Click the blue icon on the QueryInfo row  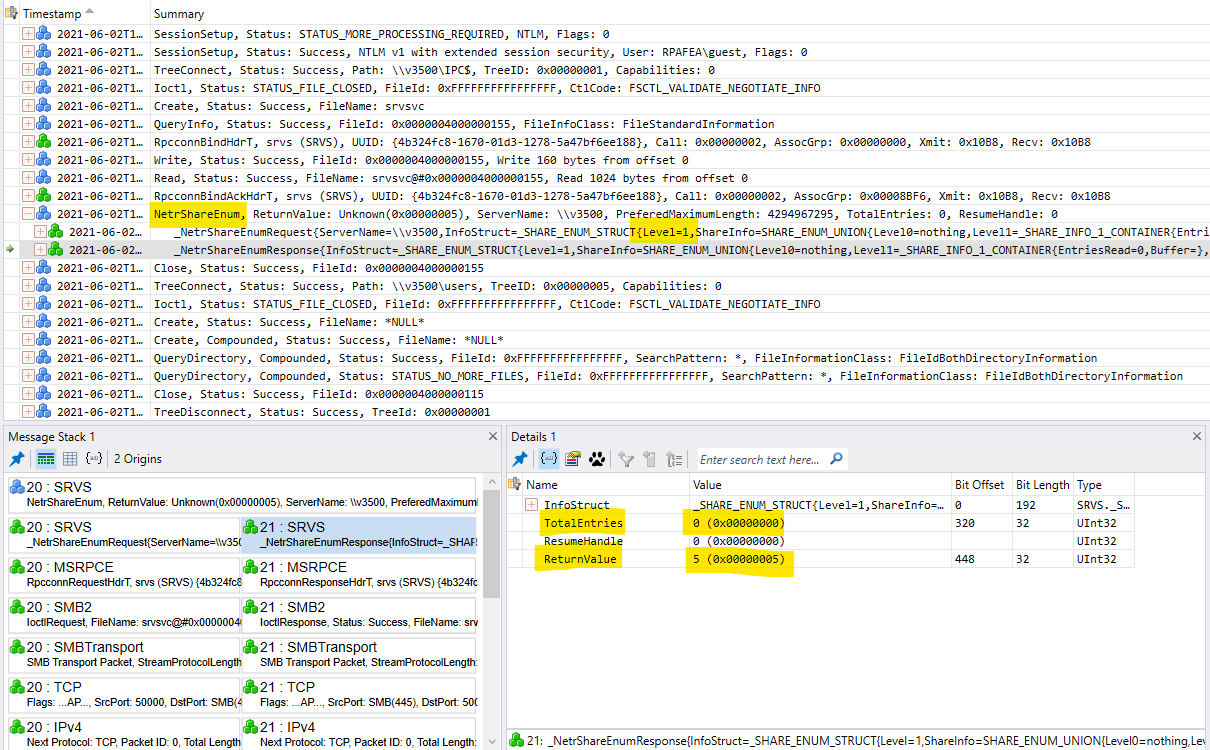click(x=43, y=123)
